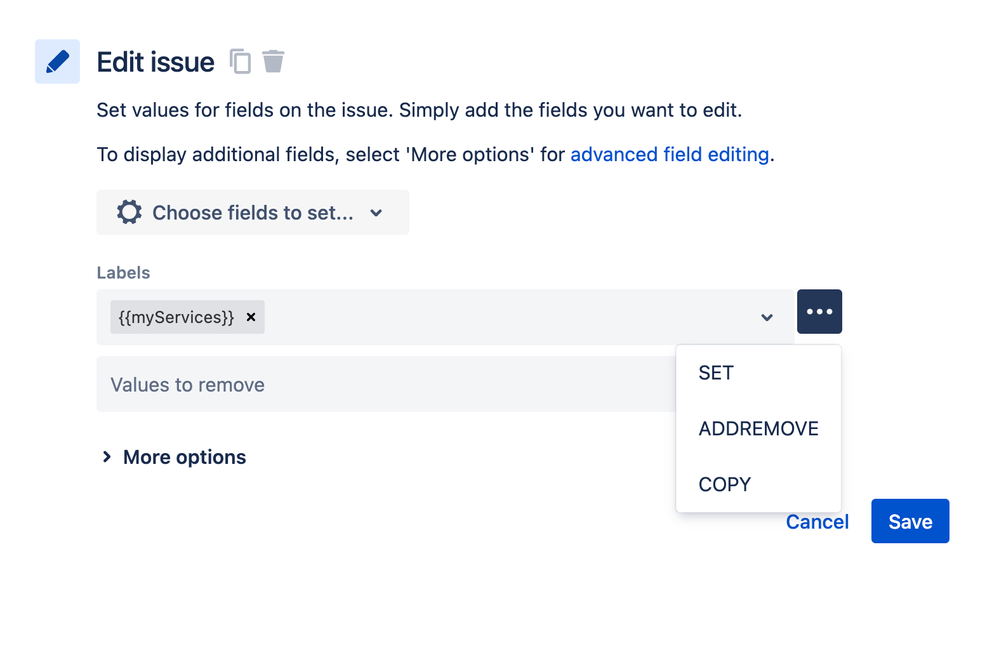Cancel editing the issue action

(817, 522)
